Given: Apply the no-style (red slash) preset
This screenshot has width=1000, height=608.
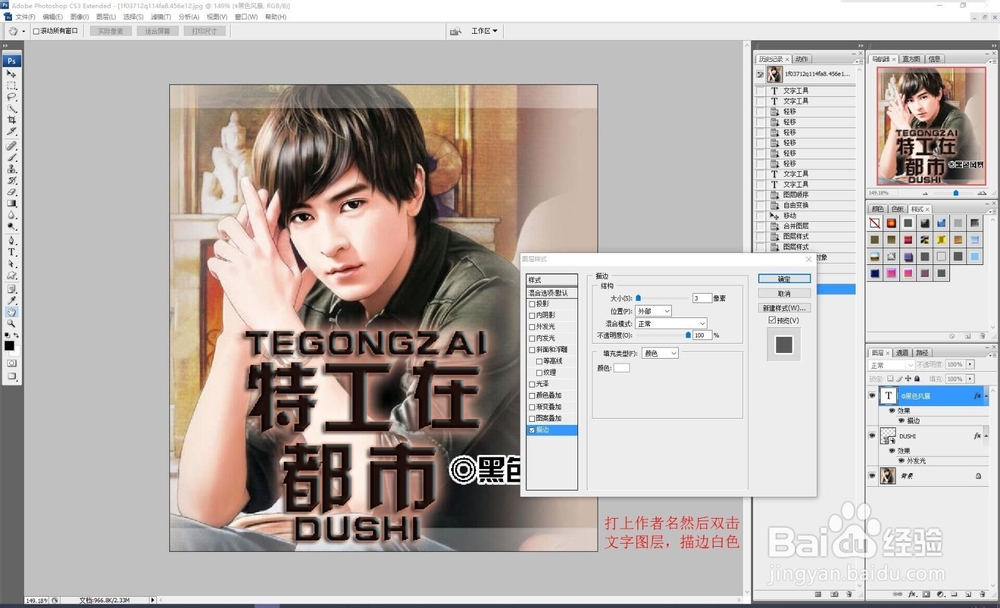Looking at the screenshot, I should pyautogui.click(x=874, y=223).
